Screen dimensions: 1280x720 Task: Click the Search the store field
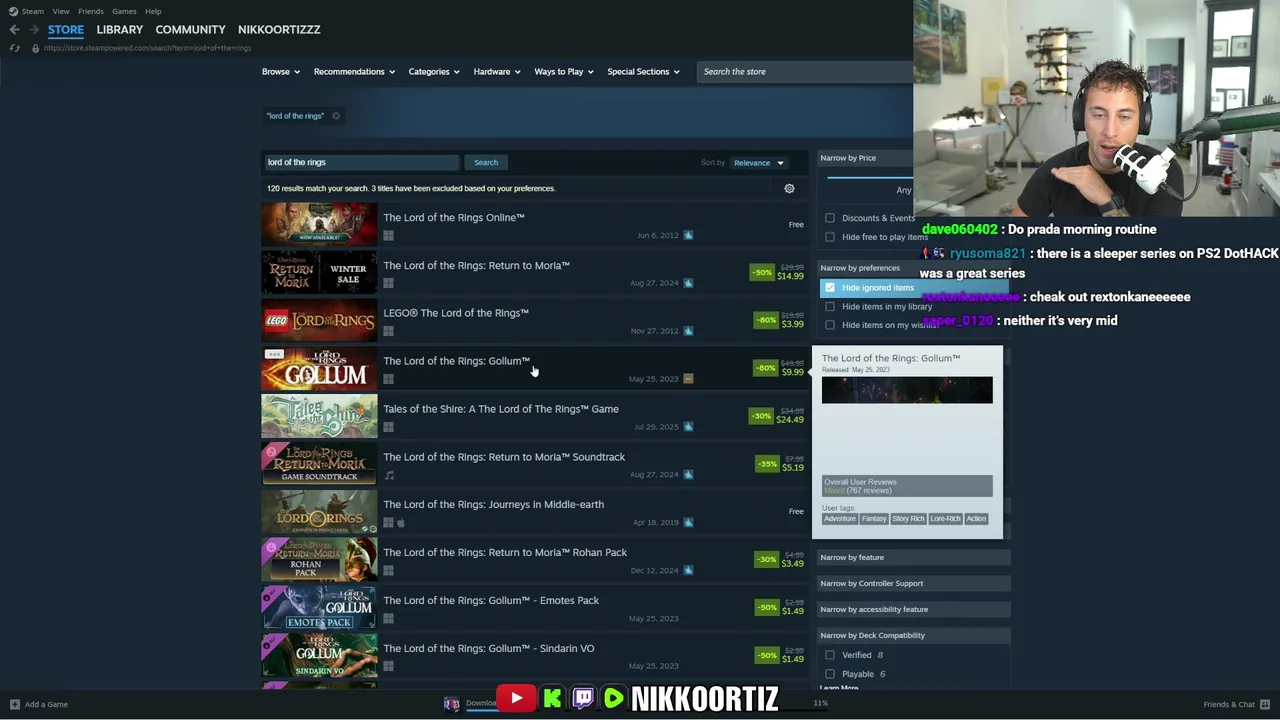click(805, 72)
